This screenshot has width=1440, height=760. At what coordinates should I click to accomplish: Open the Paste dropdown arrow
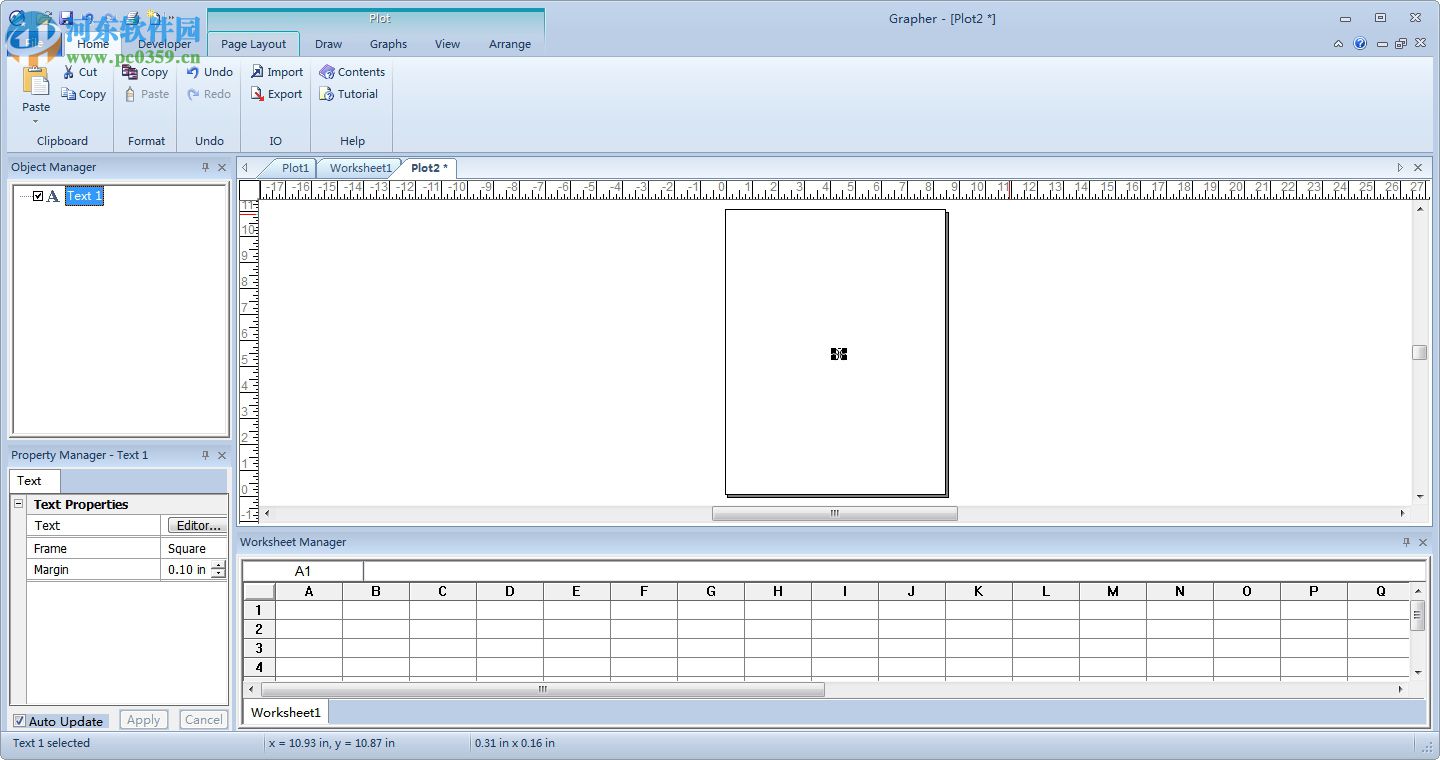(x=36, y=122)
